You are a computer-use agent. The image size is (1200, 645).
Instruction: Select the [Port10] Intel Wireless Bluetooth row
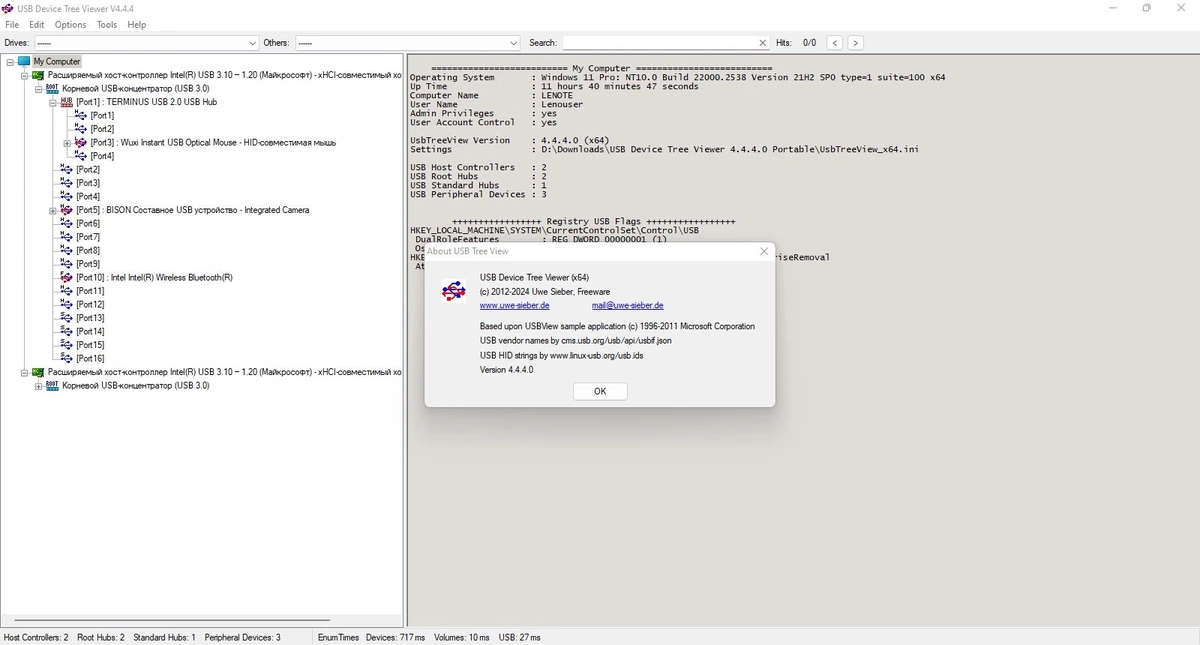(154, 277)
